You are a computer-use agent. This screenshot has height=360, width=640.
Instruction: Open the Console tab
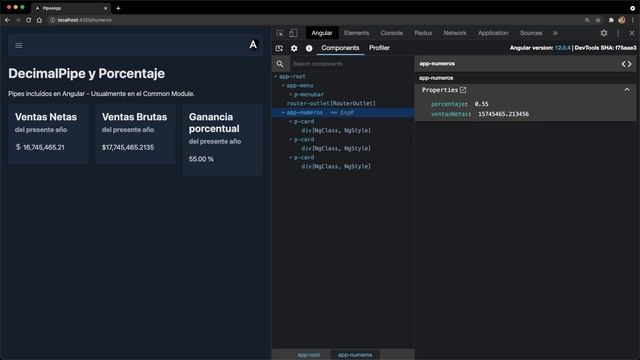click(391, 33)
